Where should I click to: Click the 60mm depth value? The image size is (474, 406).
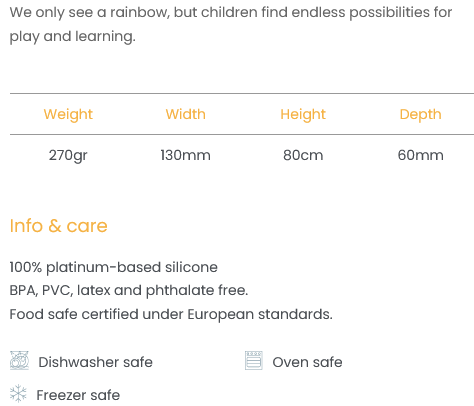(x=420, y=155)
